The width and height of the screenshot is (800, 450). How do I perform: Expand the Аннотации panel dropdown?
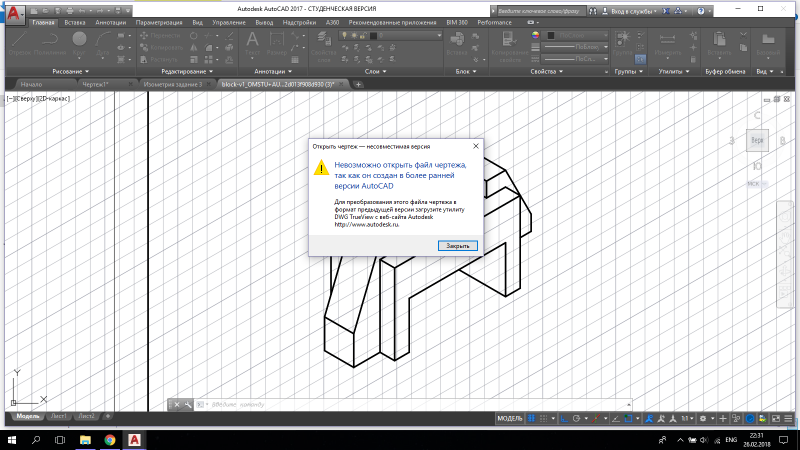click(273, 71)
